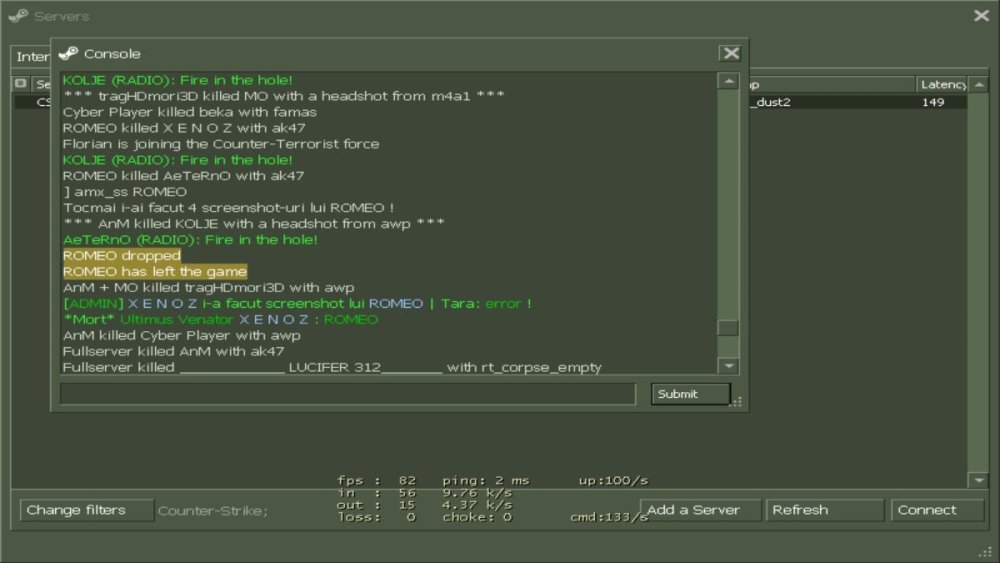Switch to the Internet tab in Servers
The image size is (1000, 563).
tap(31, 57)
